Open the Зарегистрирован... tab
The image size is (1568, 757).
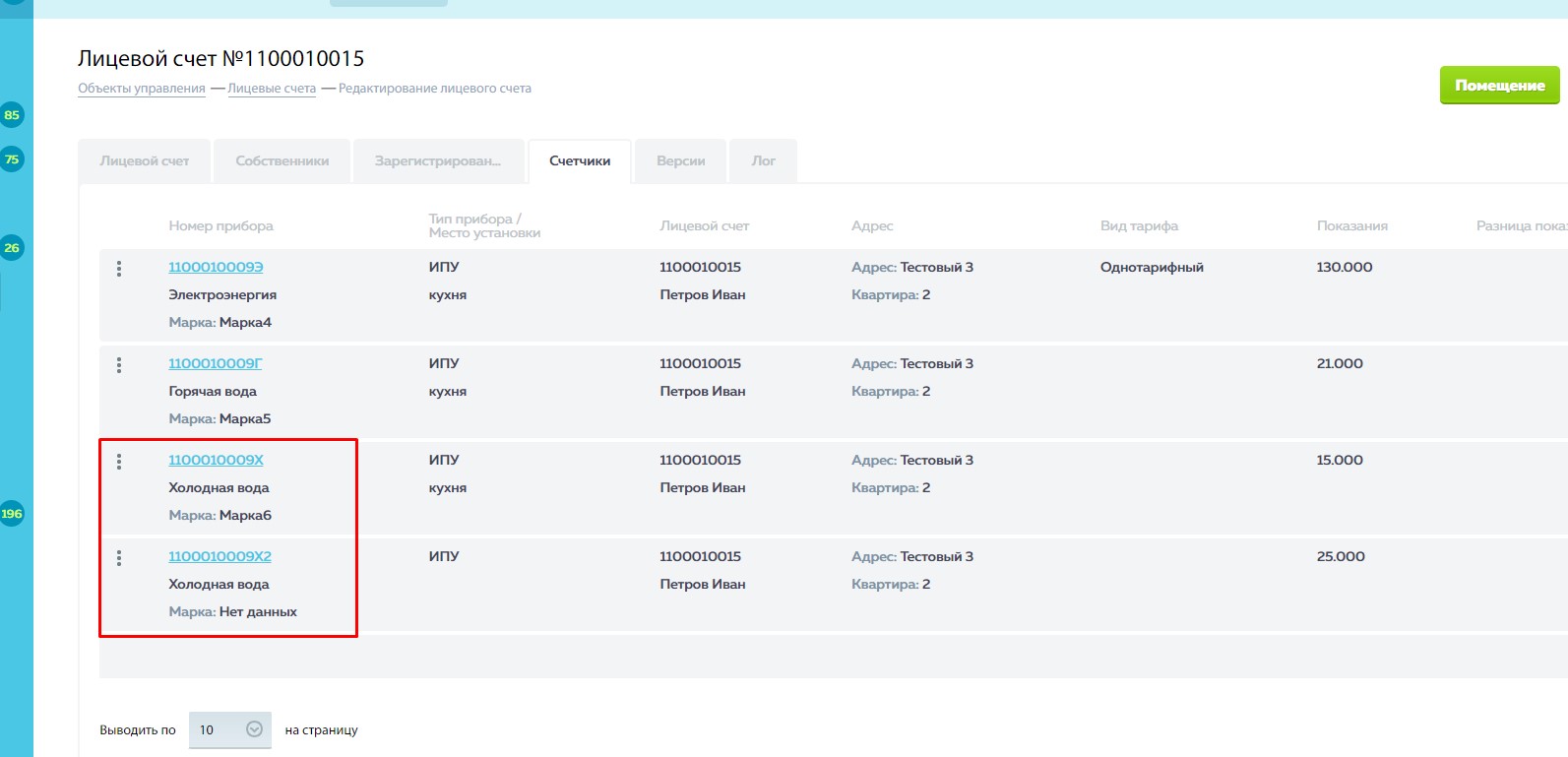[438, 161]
